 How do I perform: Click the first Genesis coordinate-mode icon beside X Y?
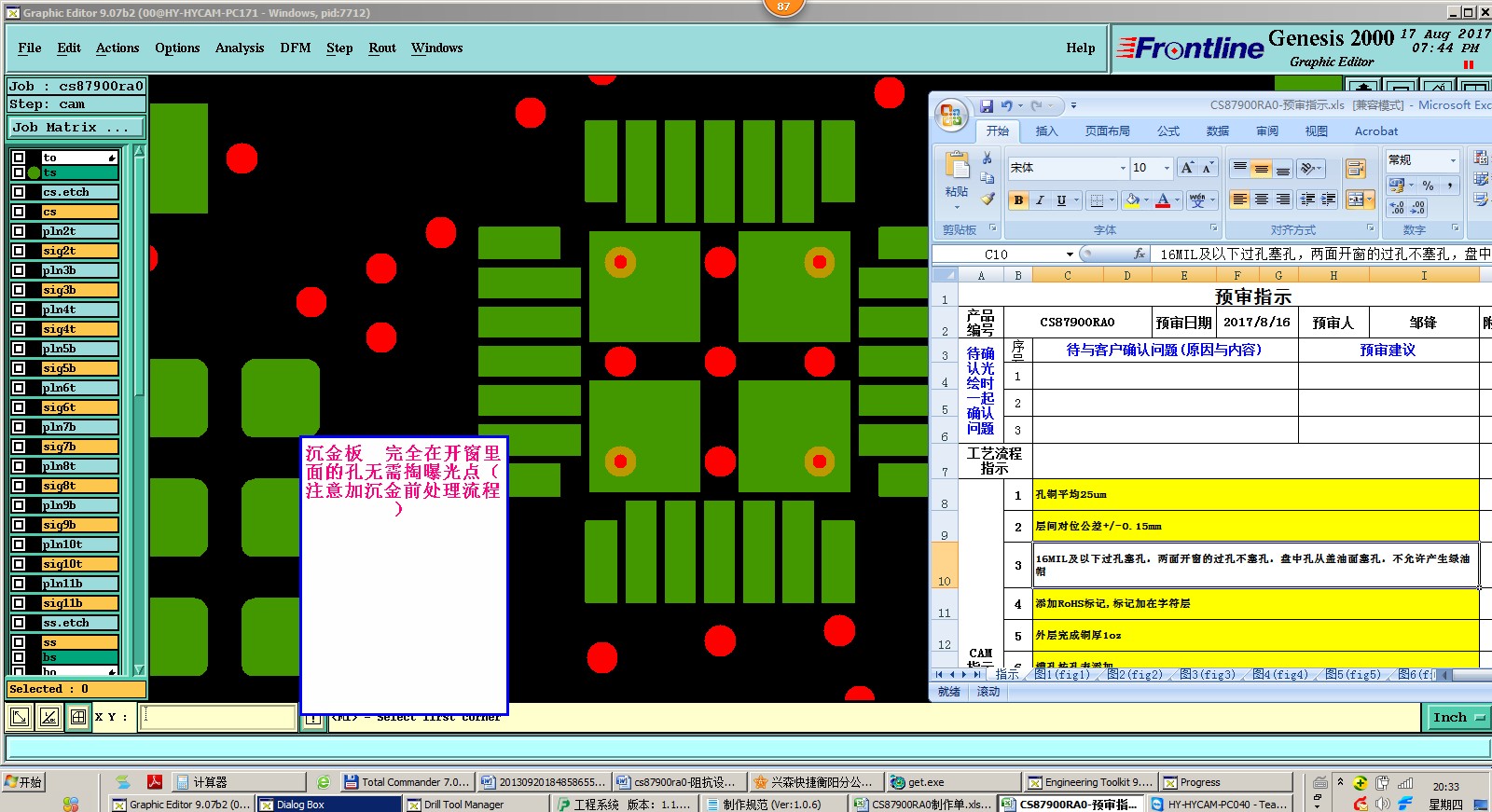pos(20,716)
